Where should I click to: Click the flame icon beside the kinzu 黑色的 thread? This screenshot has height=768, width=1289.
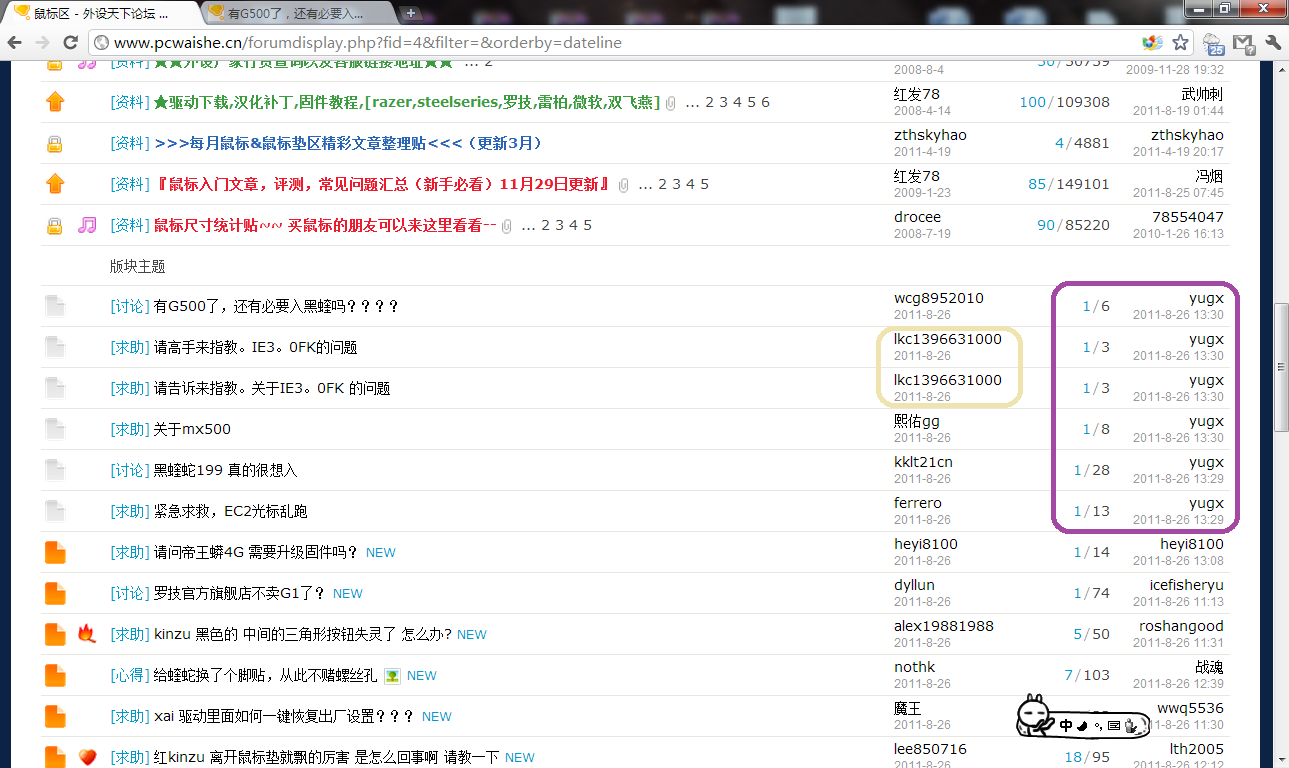tap(87, 634)
